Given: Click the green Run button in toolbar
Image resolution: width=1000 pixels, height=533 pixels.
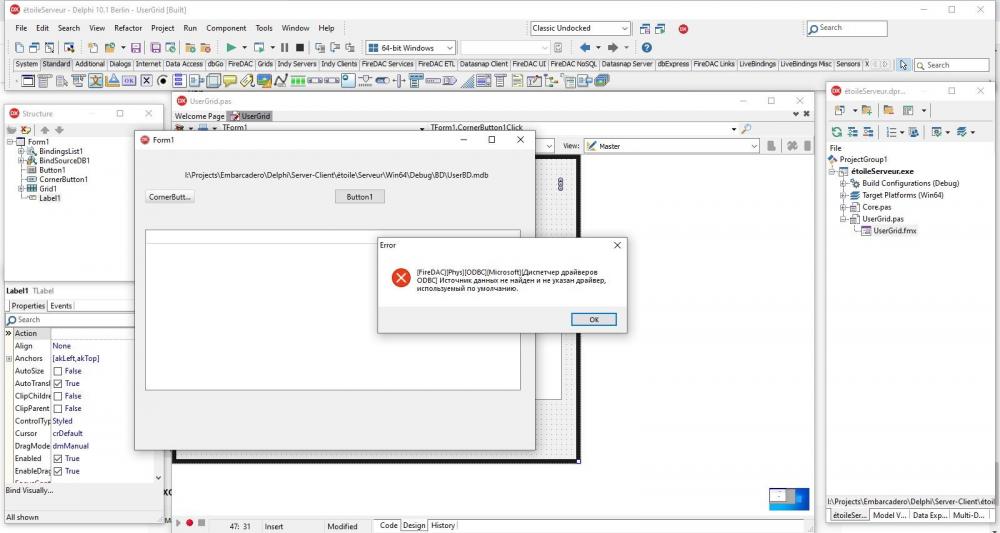Looking at the screenshot, I should (231, 48).
